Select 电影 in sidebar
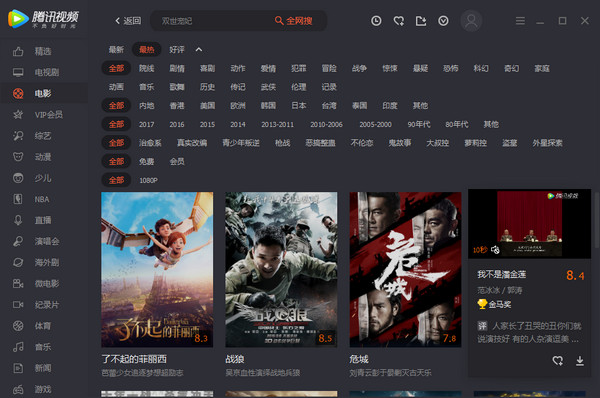Viewport: 600px width, 398px height. pyautogui.click(x=43, y=93)
